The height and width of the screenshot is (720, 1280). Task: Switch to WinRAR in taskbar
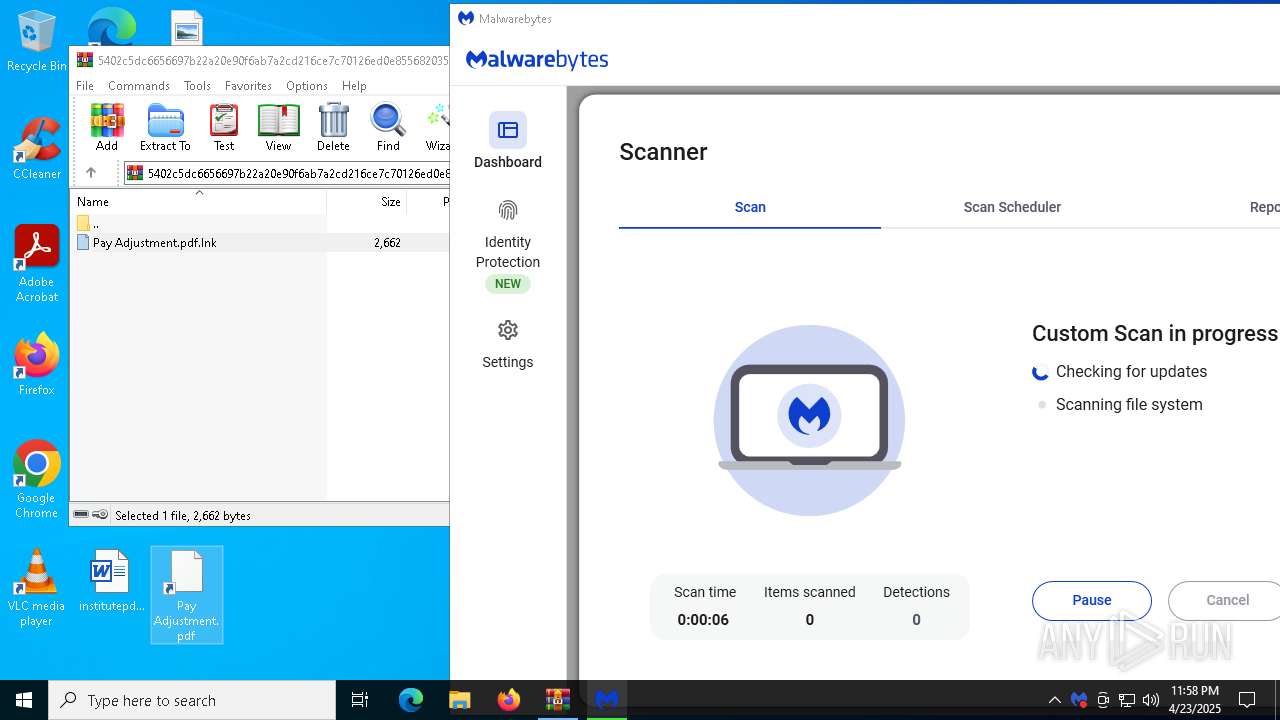(x=558, y=700)
